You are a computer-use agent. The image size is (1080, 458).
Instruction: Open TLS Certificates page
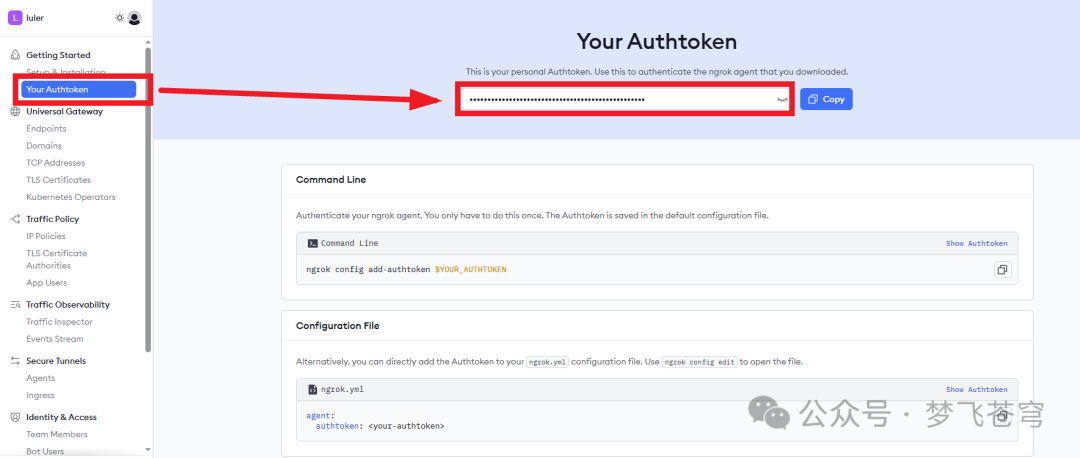click(x=59, y=180)
